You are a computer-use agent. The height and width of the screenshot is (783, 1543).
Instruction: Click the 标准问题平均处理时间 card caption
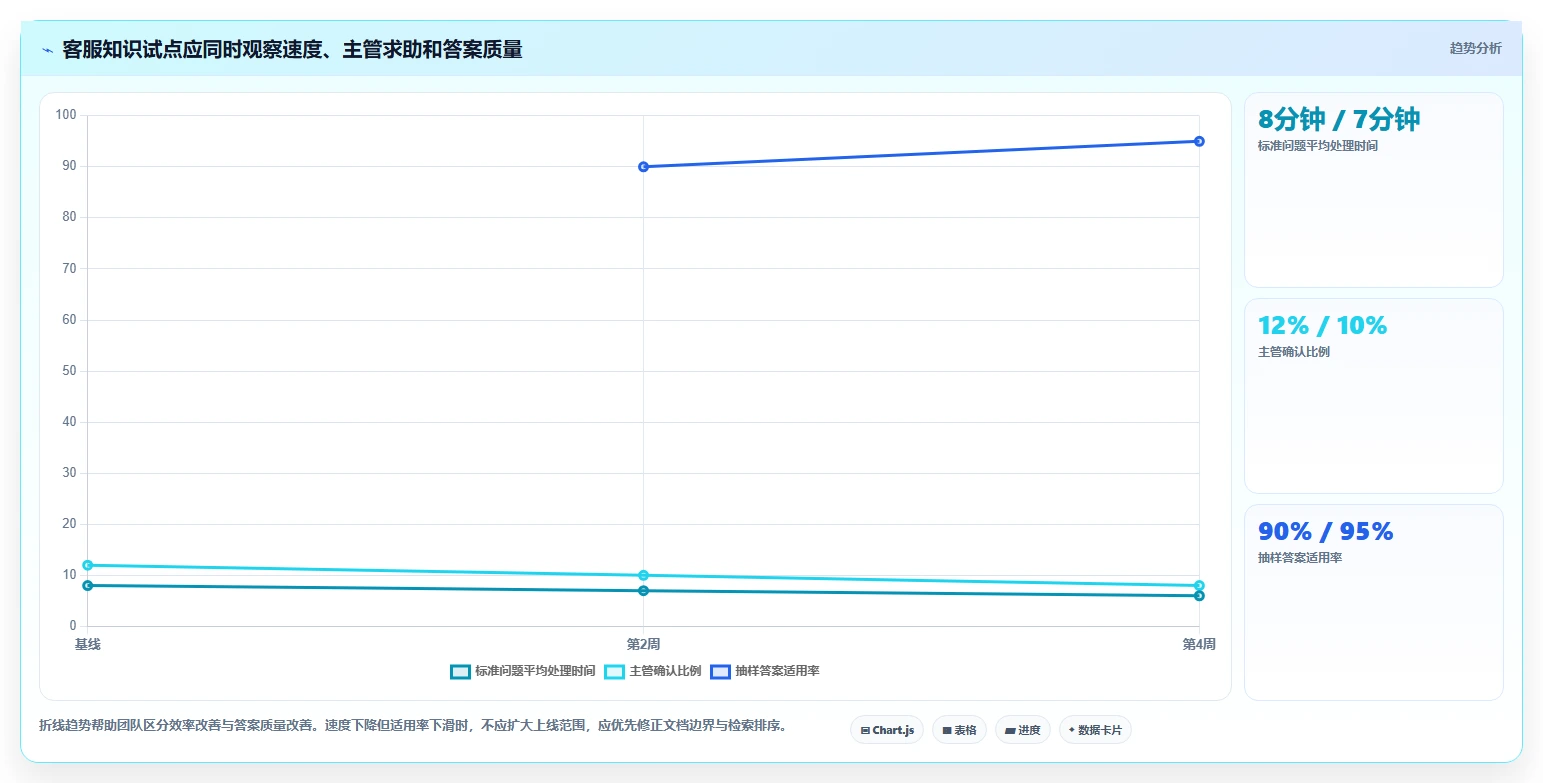coord(1318,146)
